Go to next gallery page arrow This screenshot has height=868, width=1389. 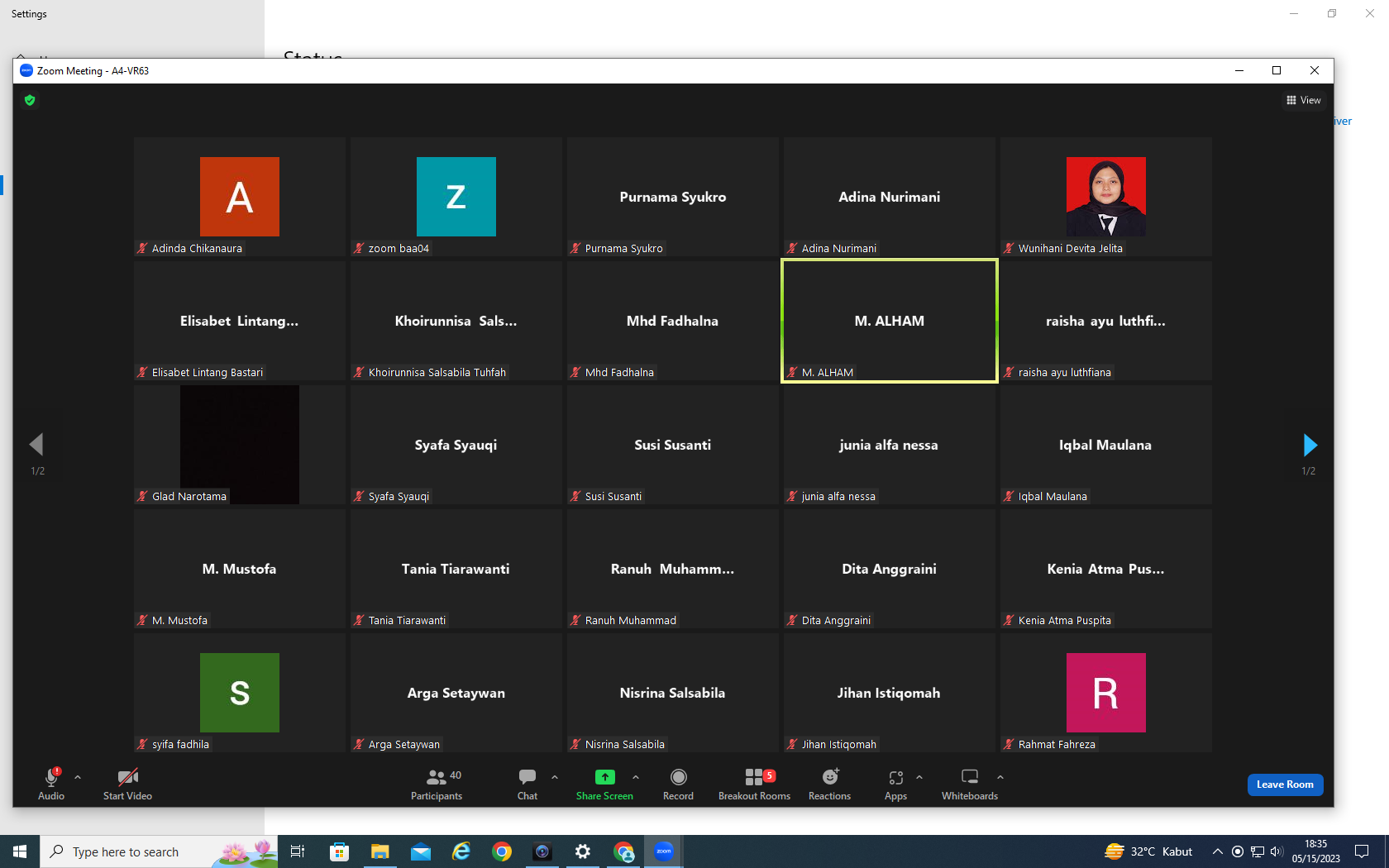(x=1310, y=446)
